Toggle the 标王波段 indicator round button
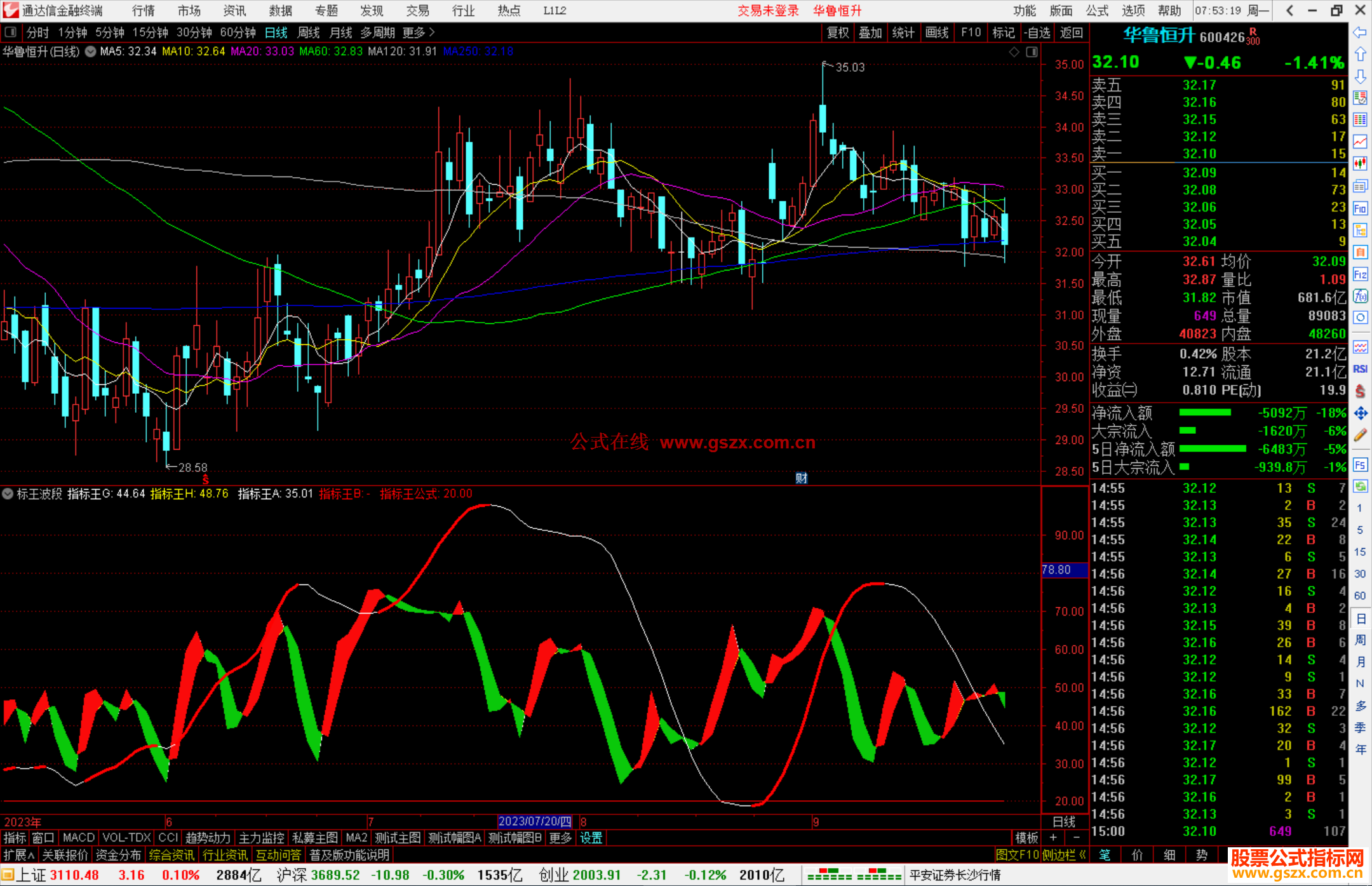This screenshot has height=886, width=1372. [x=8, y=493]
